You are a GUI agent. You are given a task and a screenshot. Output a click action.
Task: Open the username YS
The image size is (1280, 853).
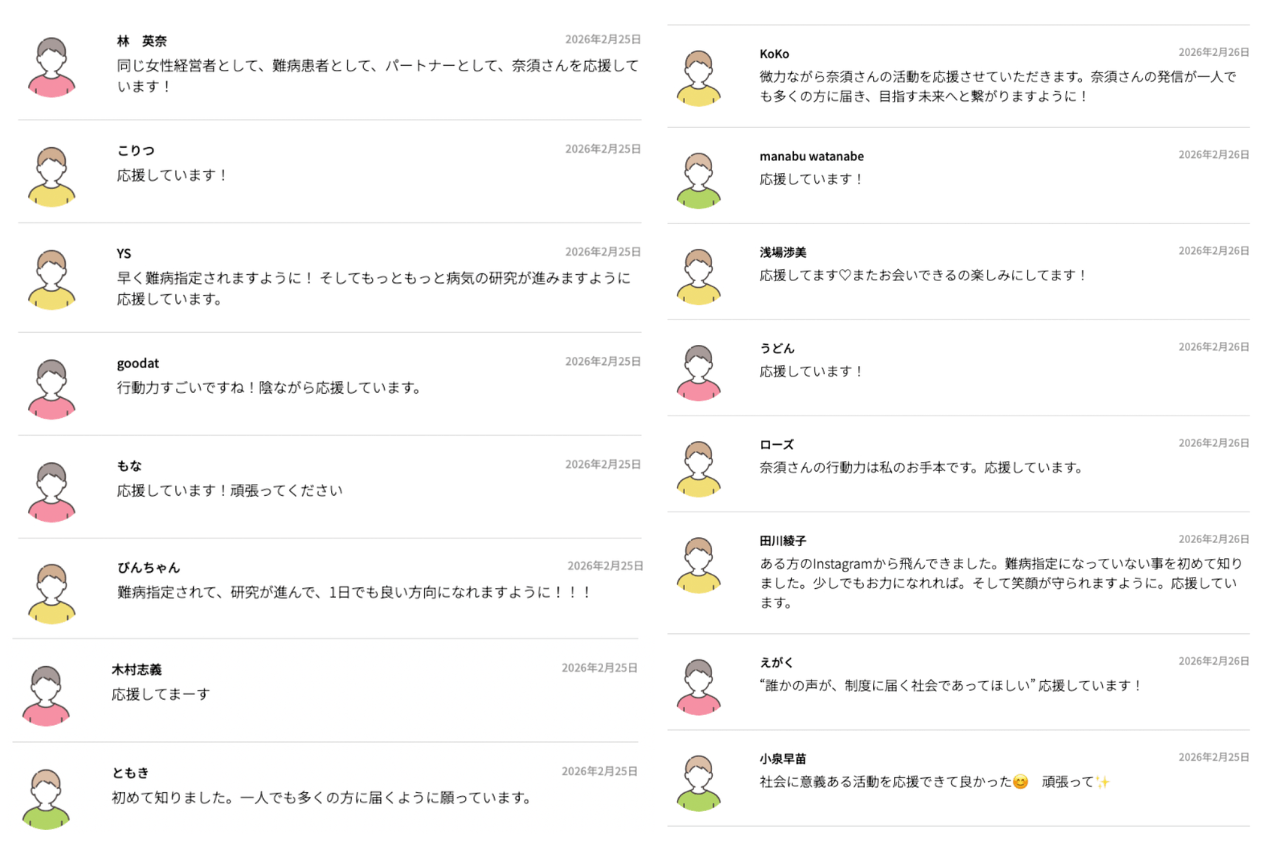[124, 254]
